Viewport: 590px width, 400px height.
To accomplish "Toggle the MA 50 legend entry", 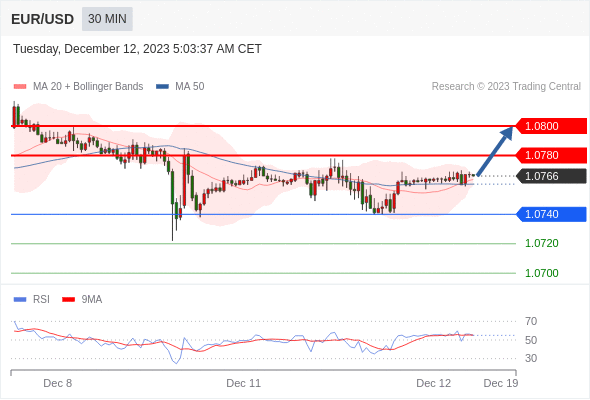I will 180,87.
